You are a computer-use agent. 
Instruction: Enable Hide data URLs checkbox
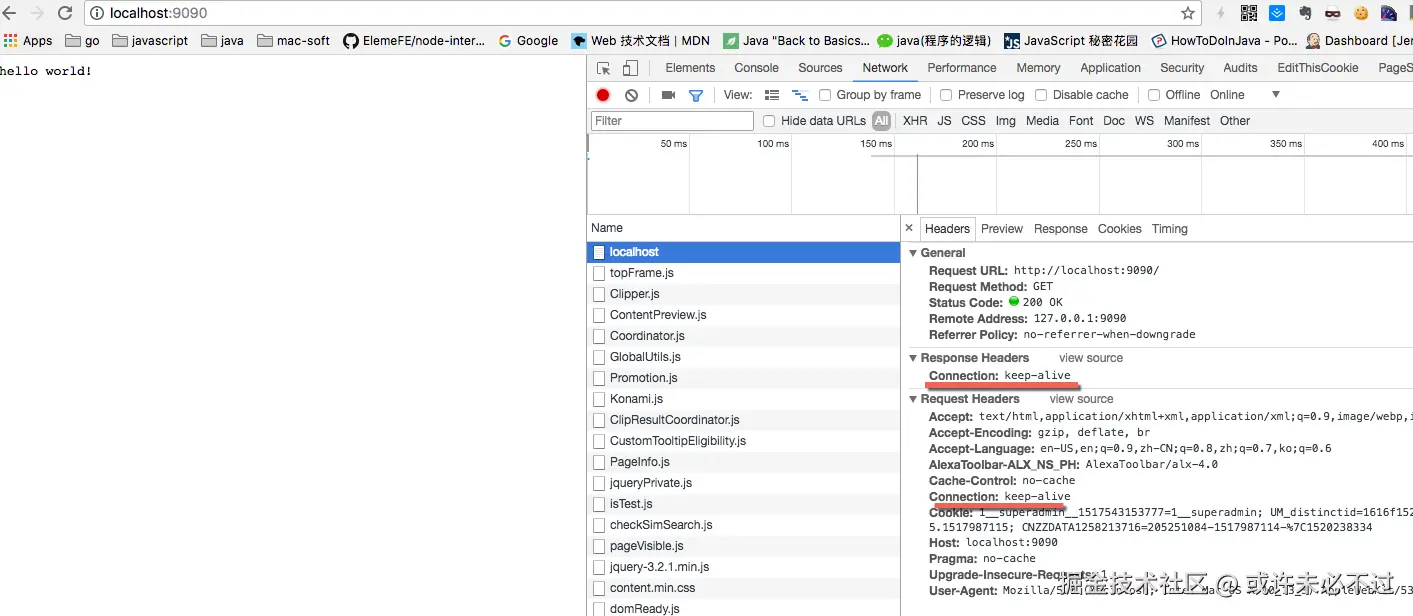769,121
